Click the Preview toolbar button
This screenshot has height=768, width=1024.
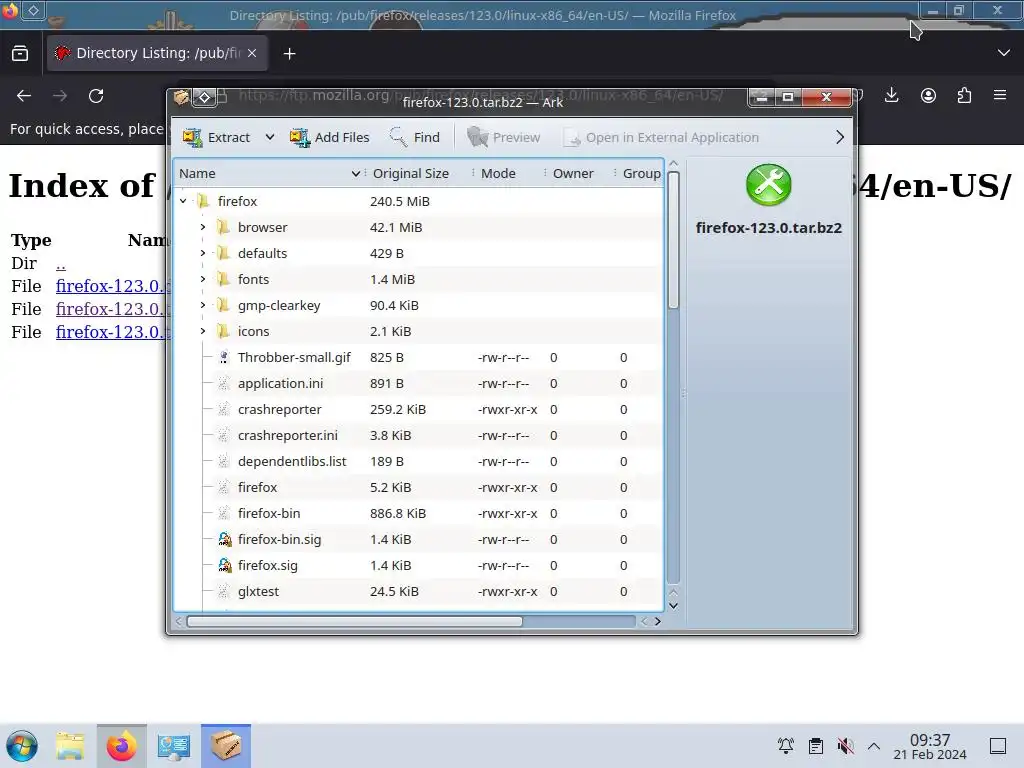pyautogui.click(x=504, y=137)
